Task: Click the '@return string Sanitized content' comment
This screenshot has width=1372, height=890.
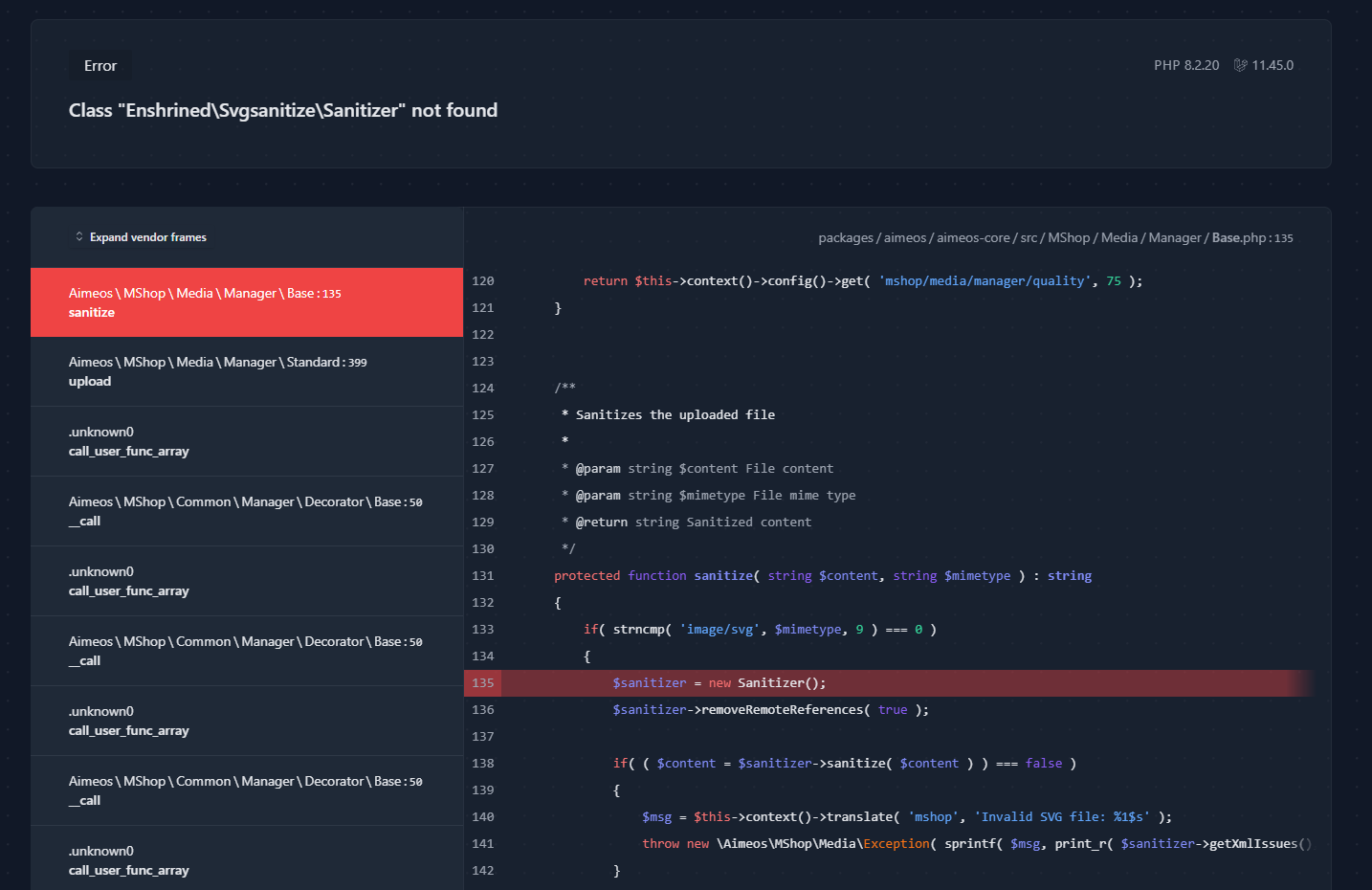Action: click(x=686, y=523)
